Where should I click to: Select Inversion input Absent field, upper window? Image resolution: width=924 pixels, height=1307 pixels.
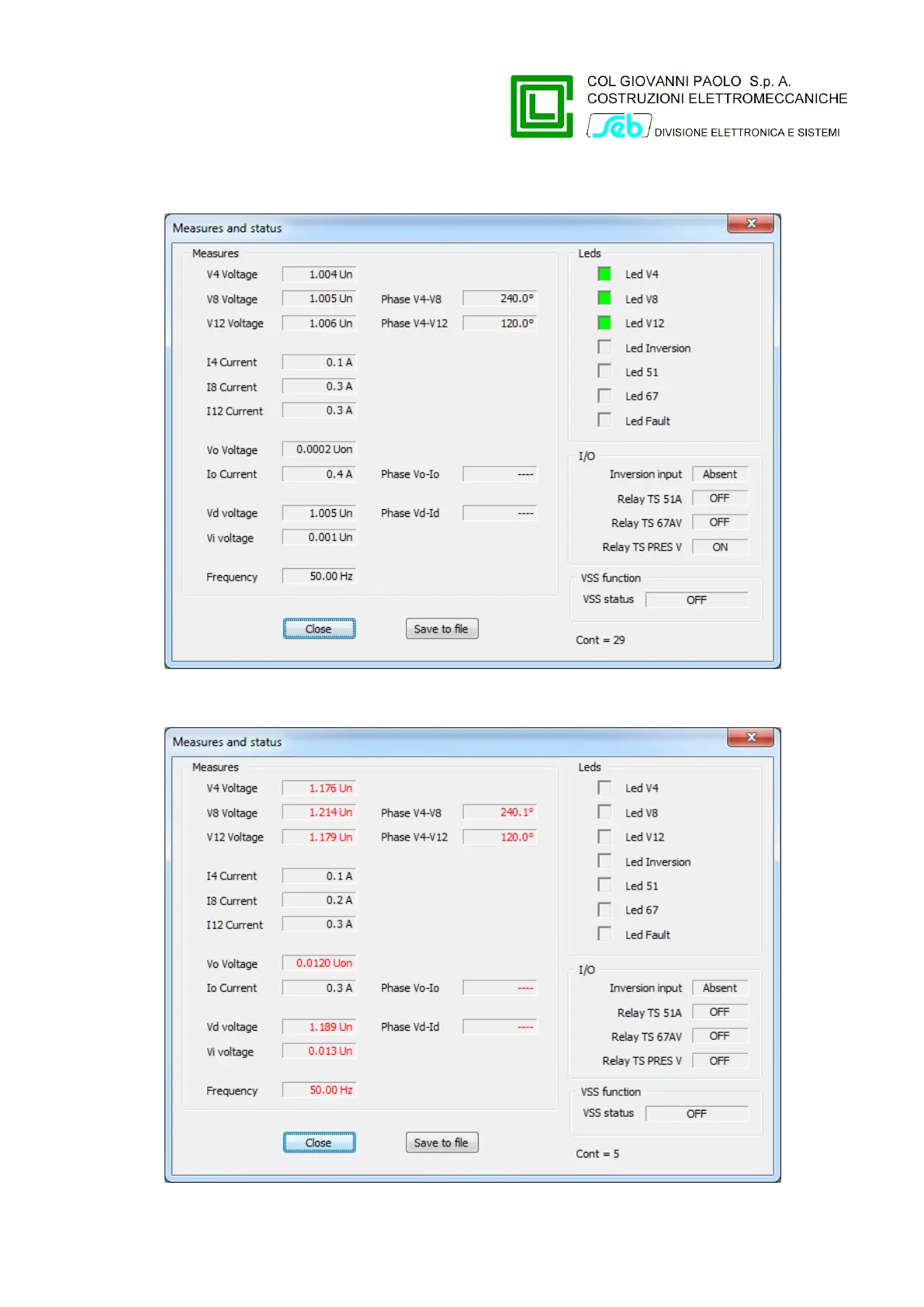(x=721, y=473)
